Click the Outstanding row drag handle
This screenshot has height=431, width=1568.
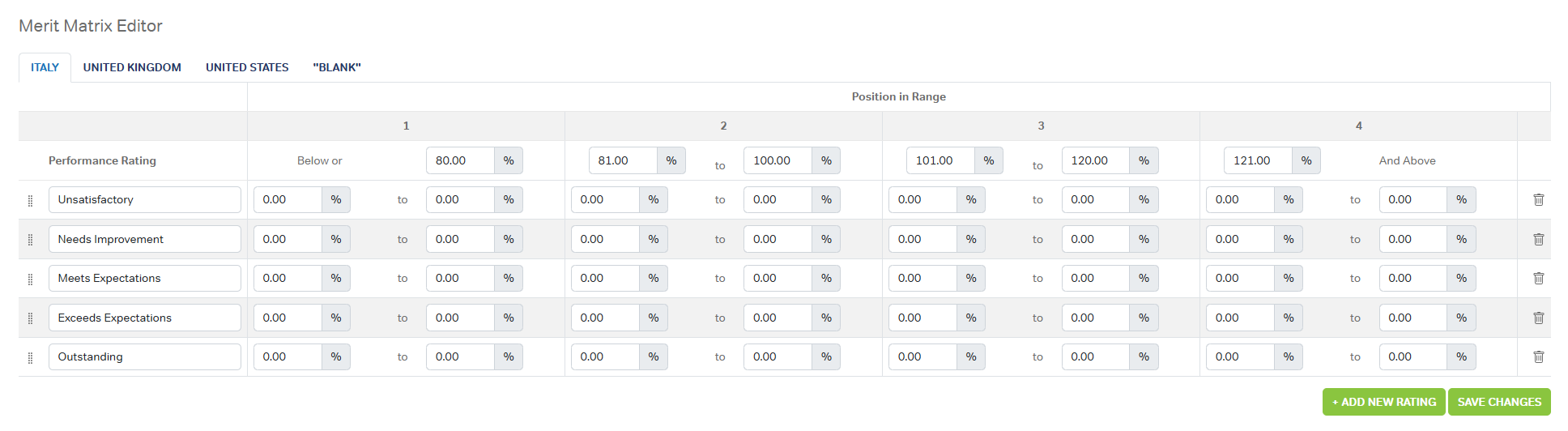(x=31, y=357)
